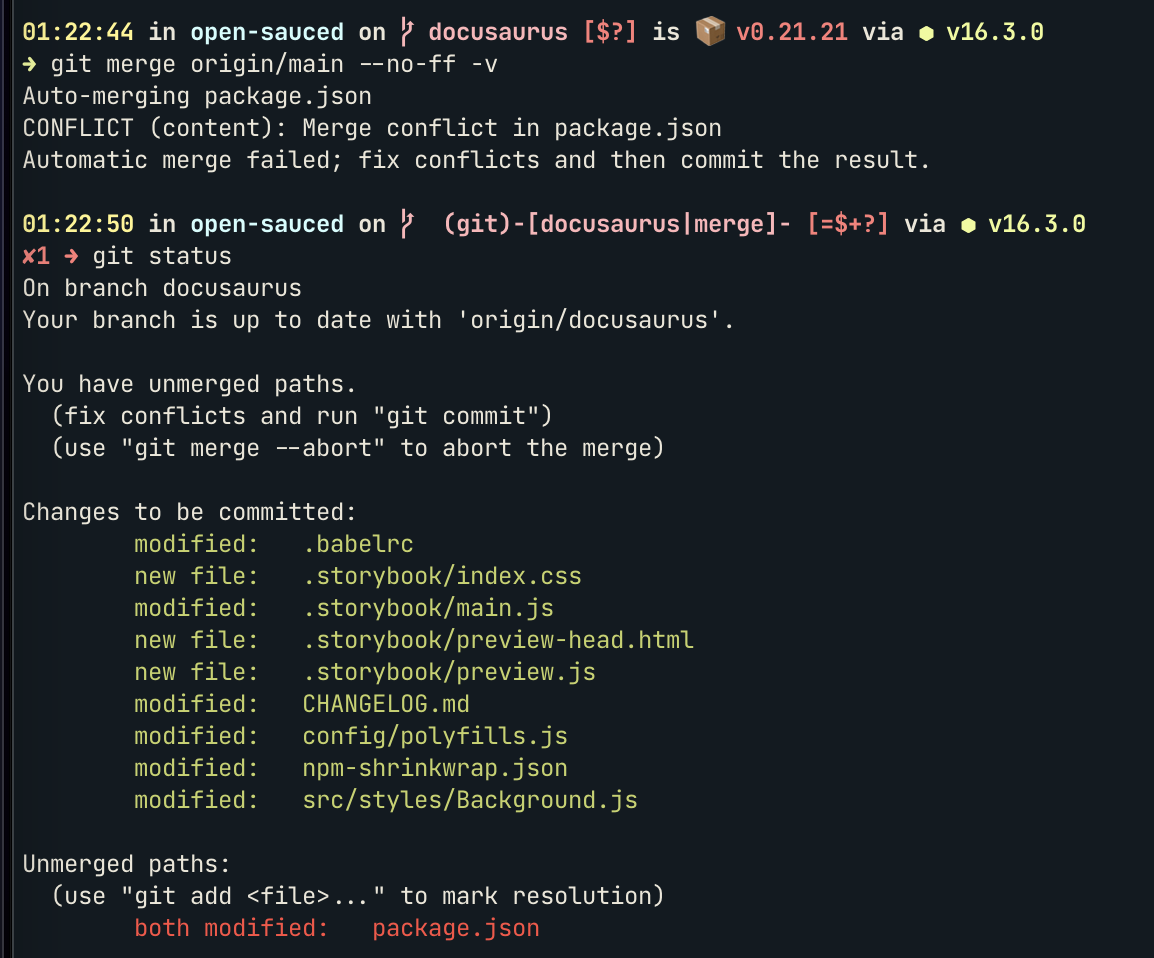
Task: Click the red ✘1 error status indicator
Action: [36, 257]
